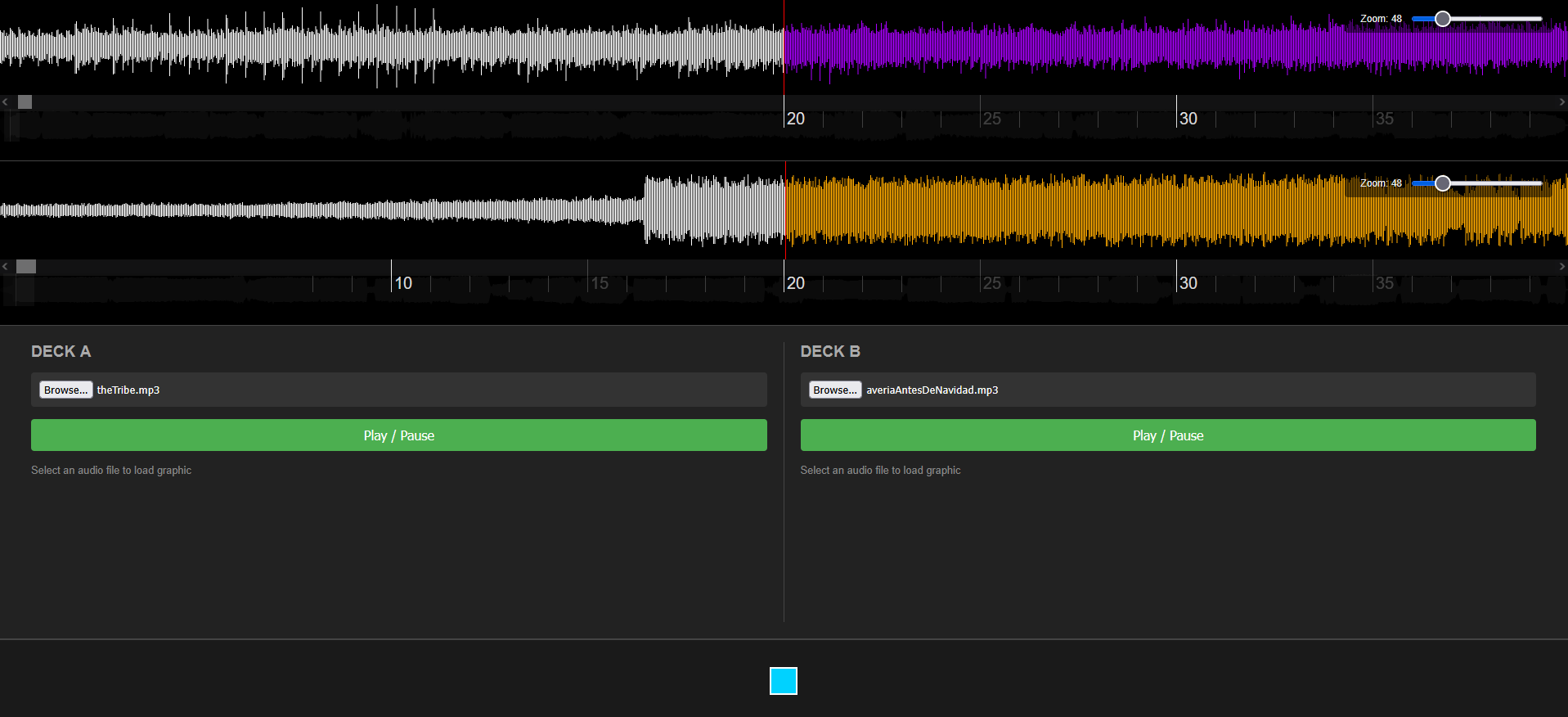
Task: Open the Browse dialog for Deck B
Action: tap(834, 390)
